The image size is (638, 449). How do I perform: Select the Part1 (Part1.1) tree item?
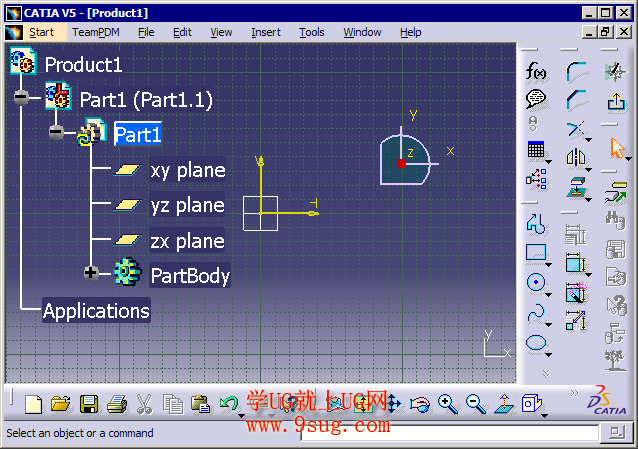(146, 100)
